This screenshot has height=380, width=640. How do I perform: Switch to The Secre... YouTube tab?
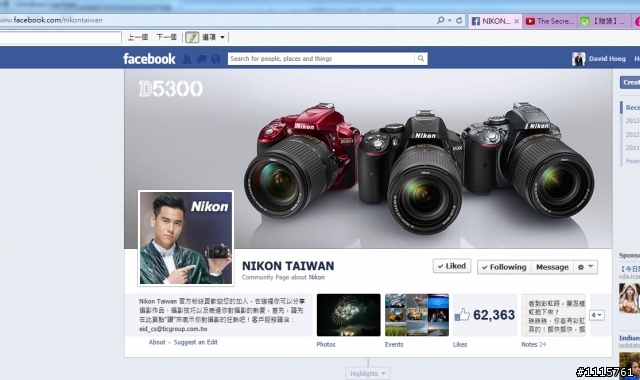click(550, 21)
